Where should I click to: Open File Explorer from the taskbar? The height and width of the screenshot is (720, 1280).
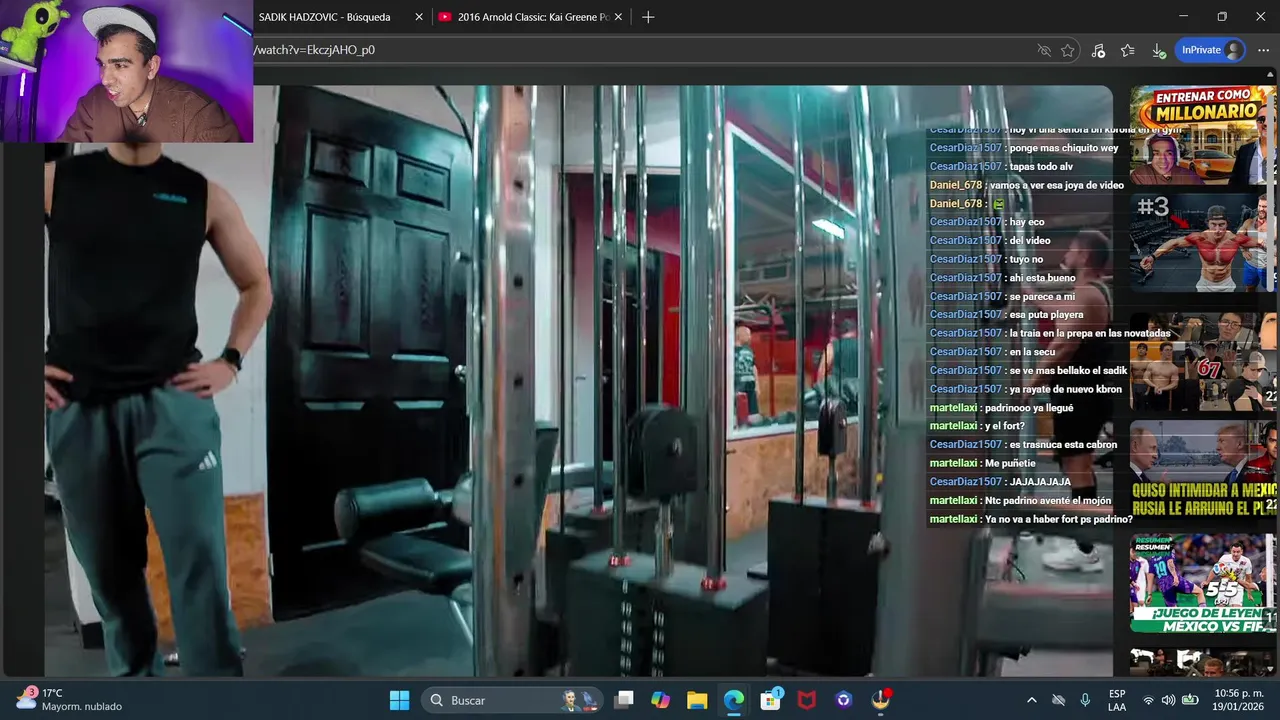[697, 700]
